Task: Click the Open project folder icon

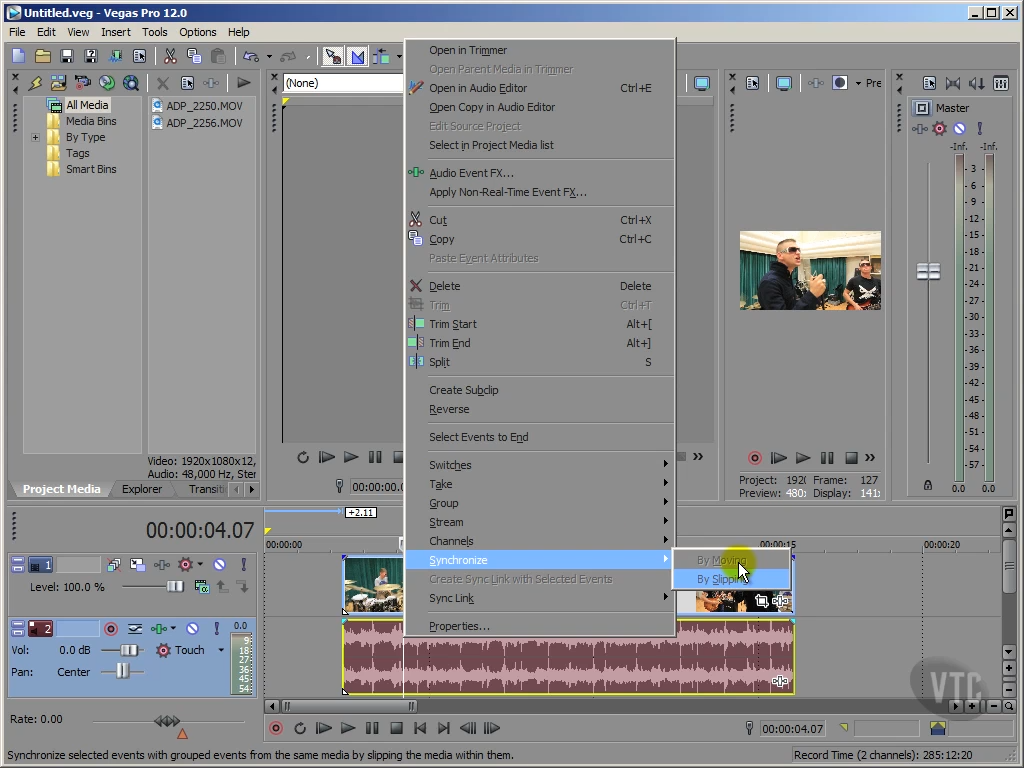Action: coord(42,56)
